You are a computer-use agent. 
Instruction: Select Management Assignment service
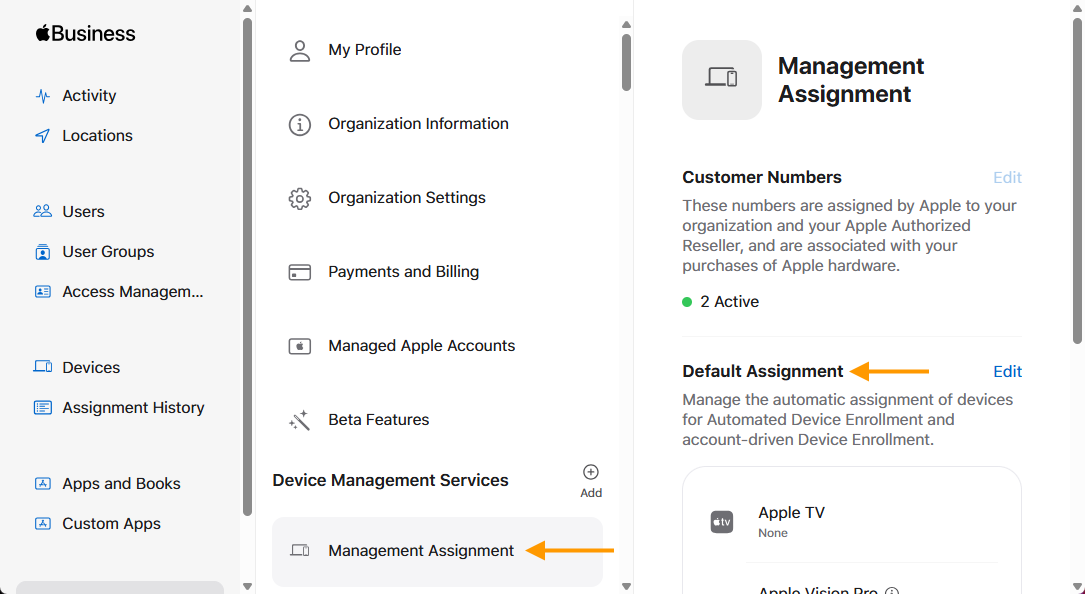click(437, 551)
